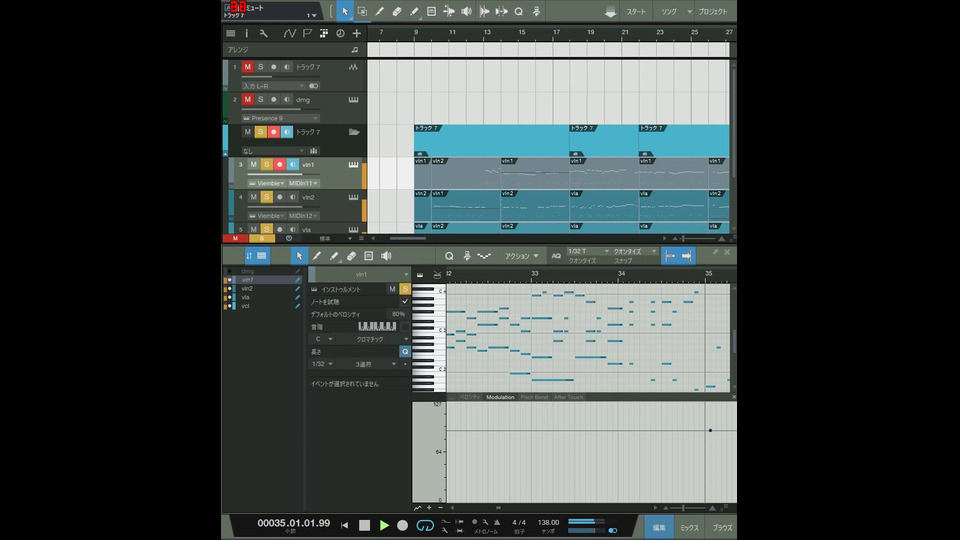Open the Viemble instrument dropdown on vln1
The height and width of the screenshot is (540, 960).
click(268, 183)
